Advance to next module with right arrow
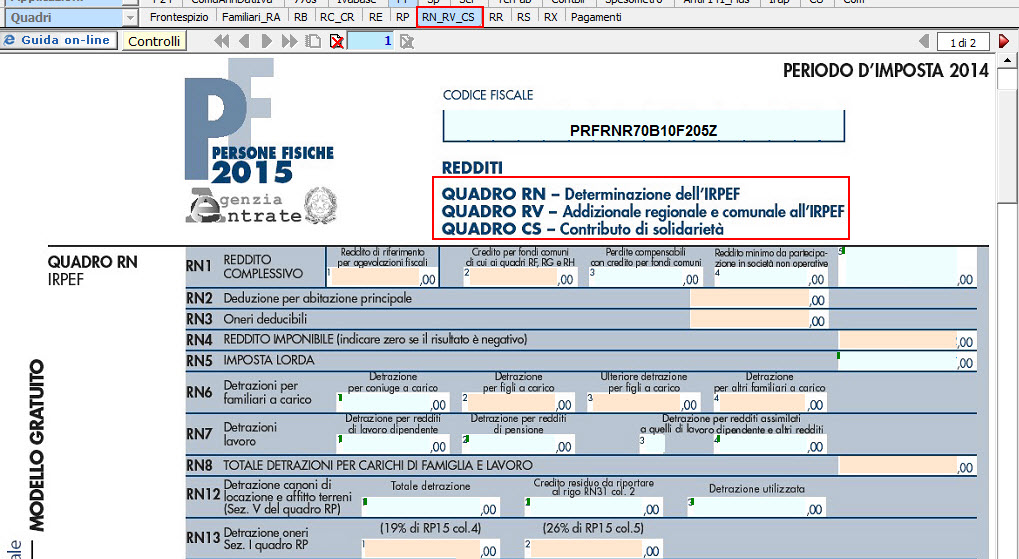Viewport: 1019px width, 559px height. point(267,41)
